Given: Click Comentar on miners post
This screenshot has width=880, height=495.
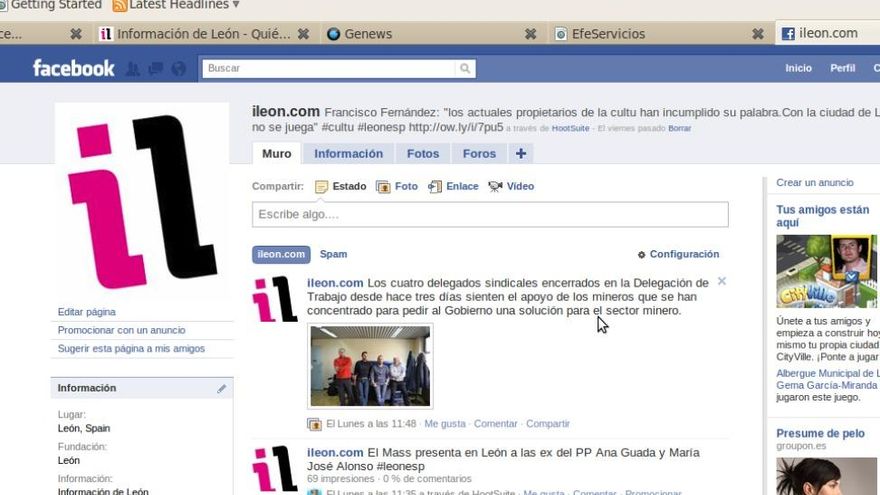Looking at the screenshot, I should tap(496, 424).
